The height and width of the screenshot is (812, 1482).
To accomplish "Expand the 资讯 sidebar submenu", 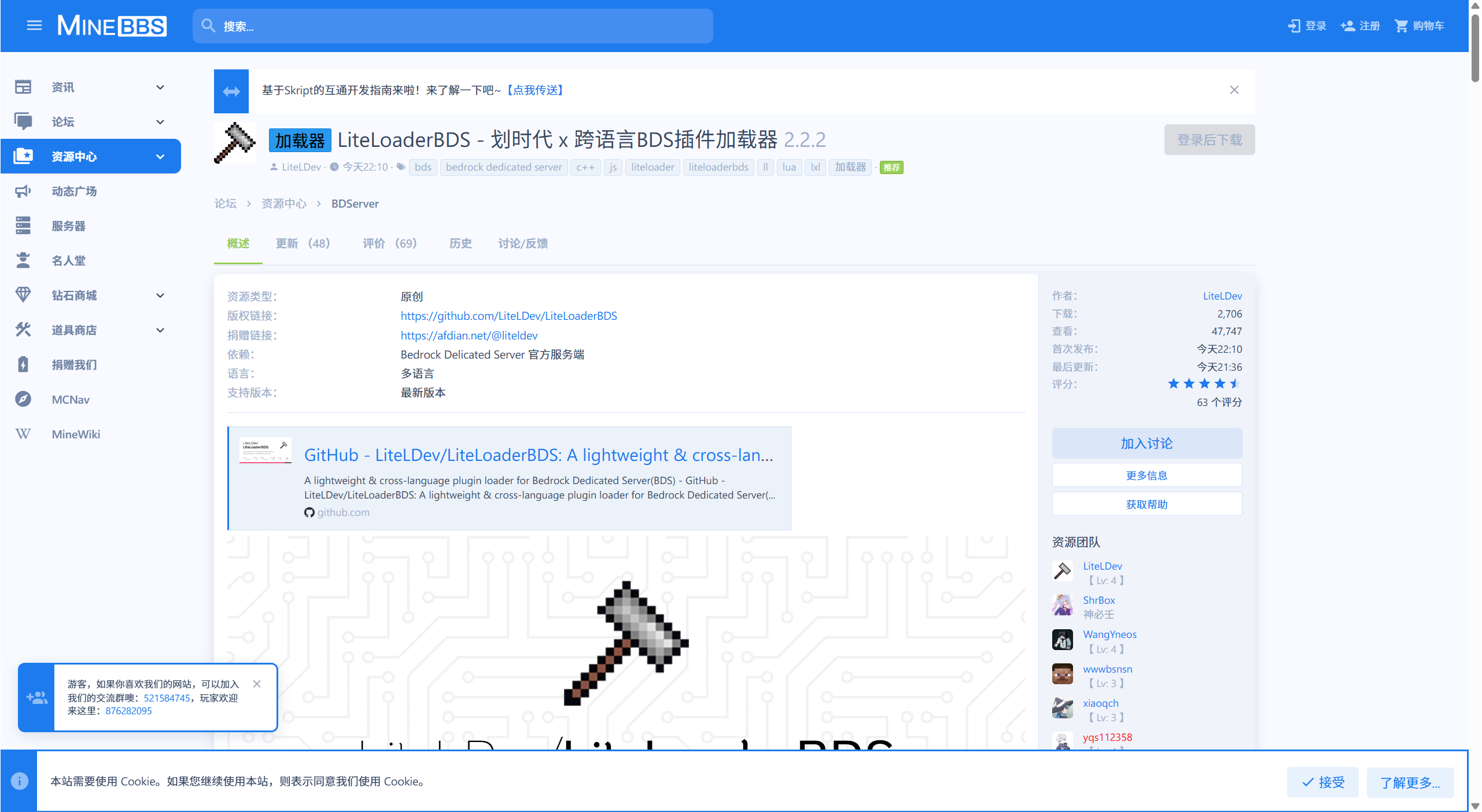I will (x=160, y=87).
